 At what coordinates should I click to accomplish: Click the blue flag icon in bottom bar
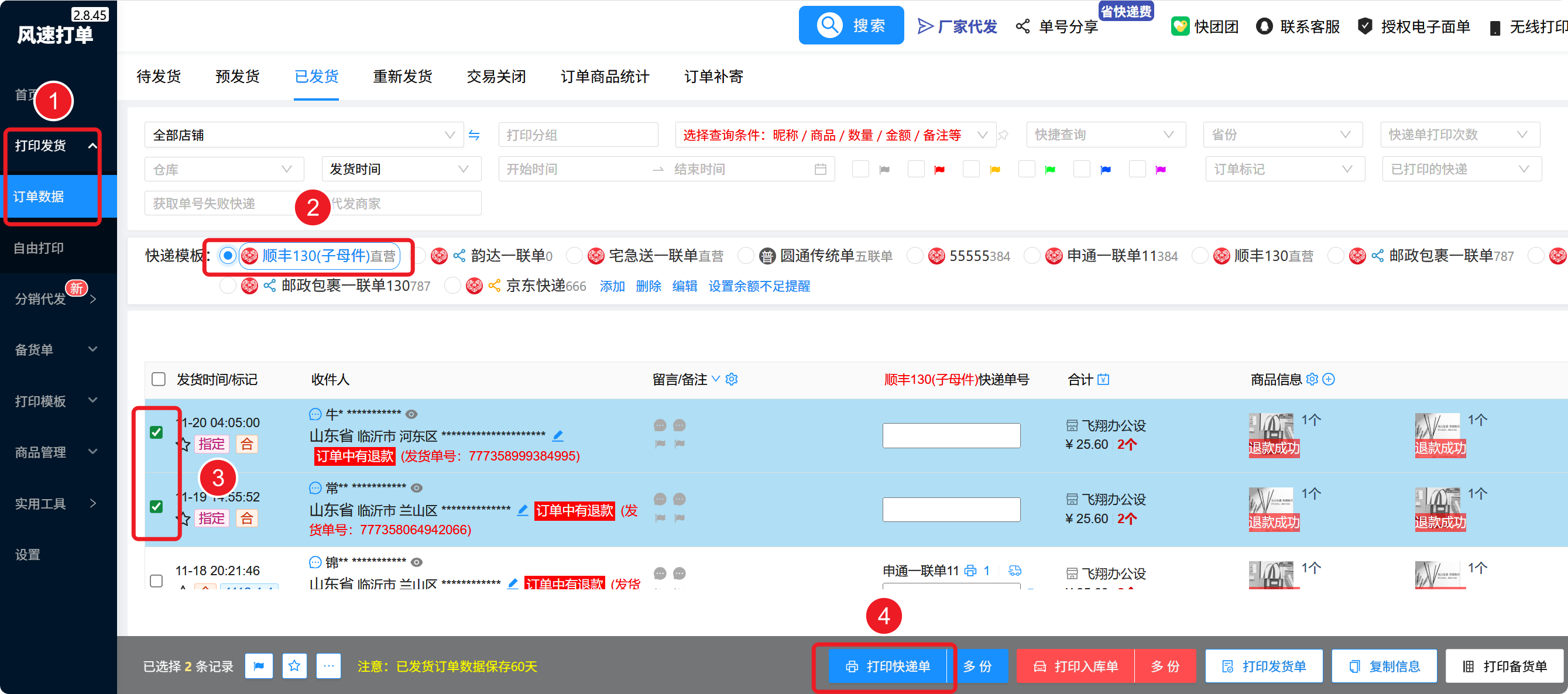pos(259,666)
